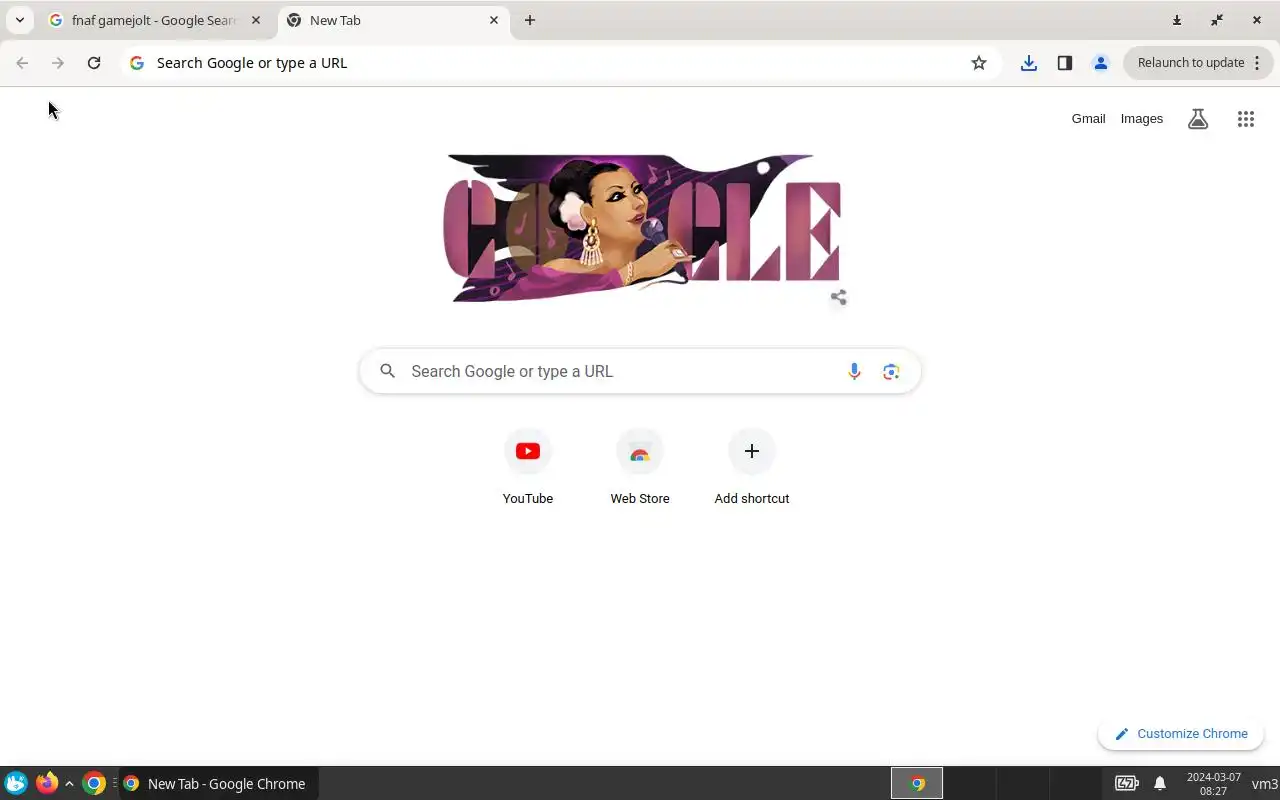Switch to the fnaf gamejolt tab

[x=155, y=20]
